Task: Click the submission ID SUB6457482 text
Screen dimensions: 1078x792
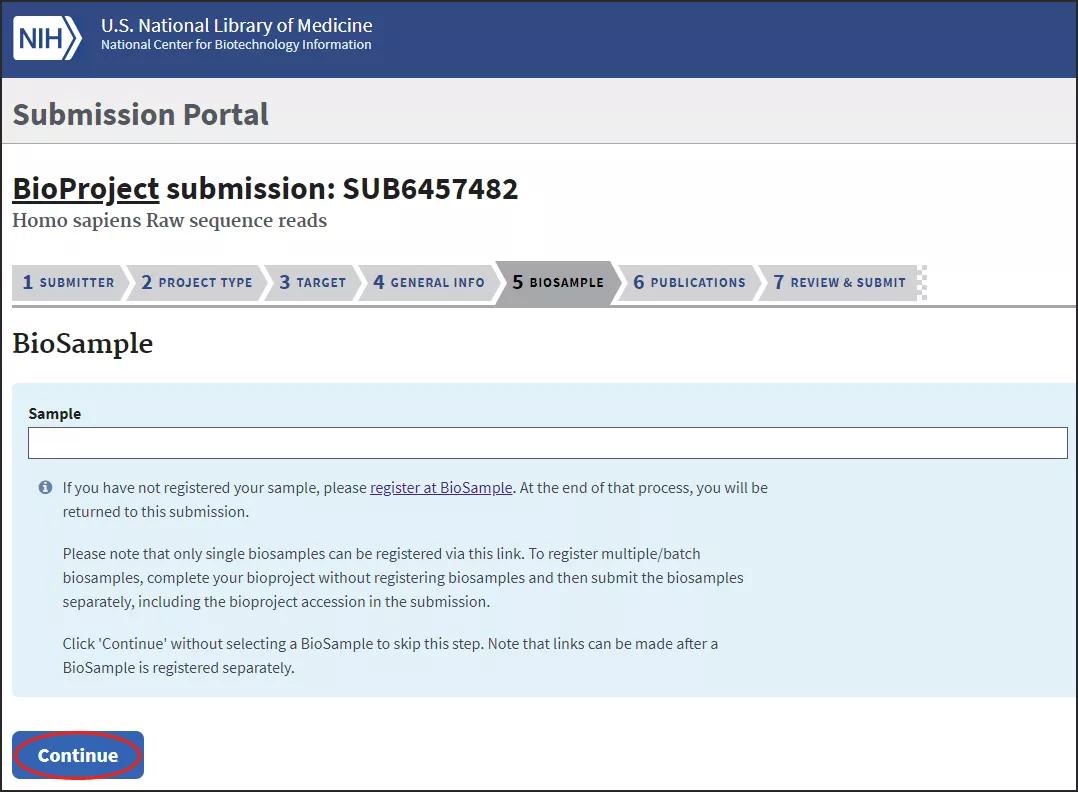Action: 430,189
